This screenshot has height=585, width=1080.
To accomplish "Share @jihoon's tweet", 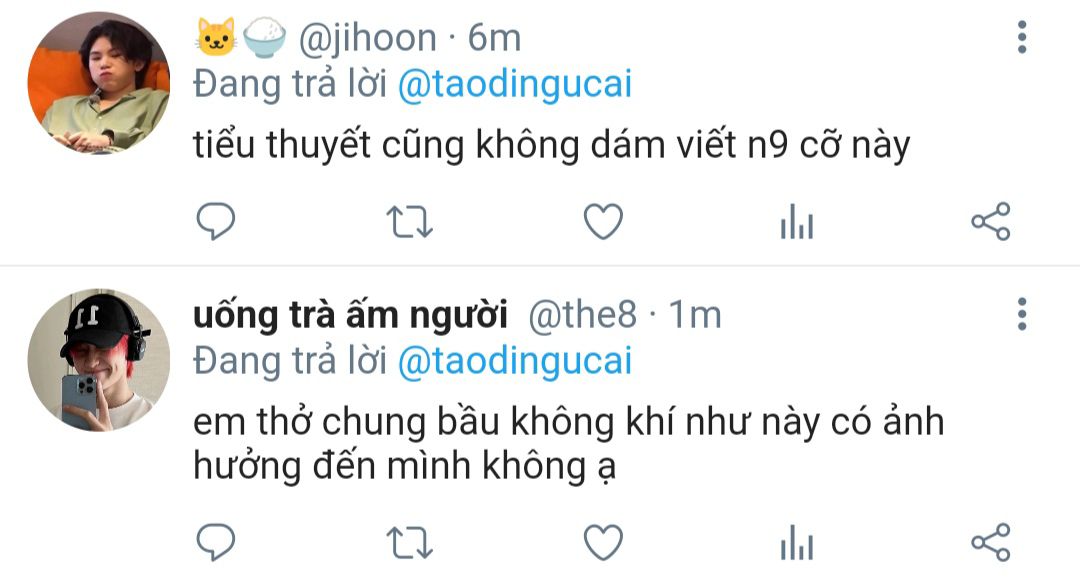I will [x=990, y=221].
